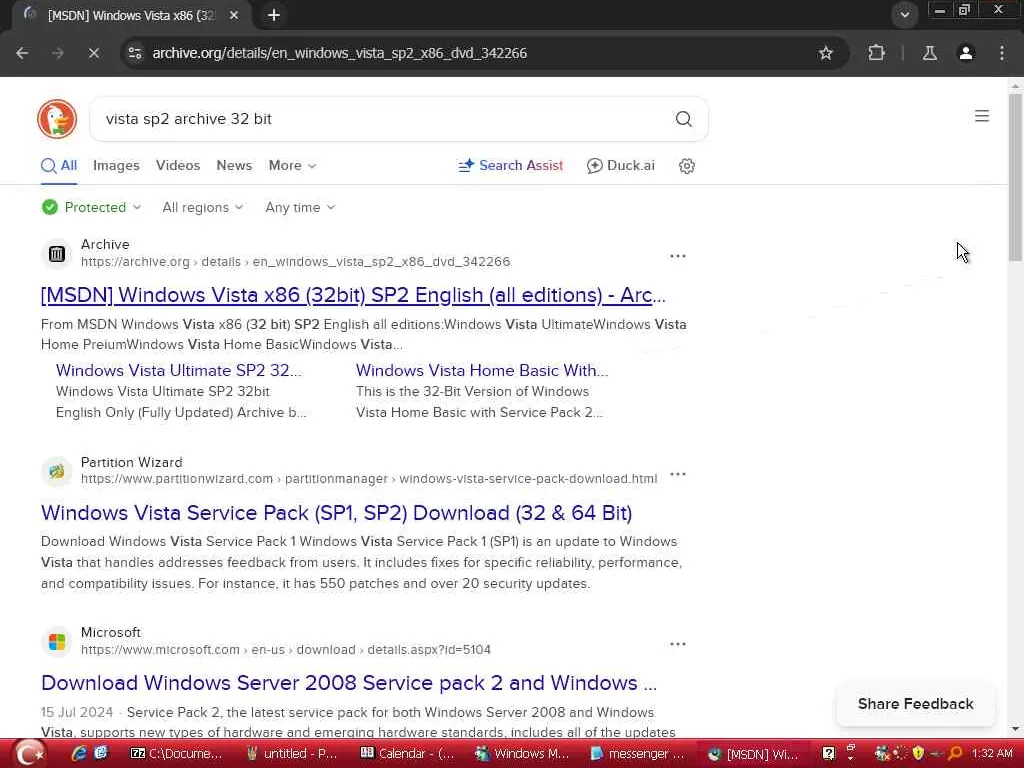Switch to the 7-Zip C:\Docume... taskbar window
The height and width of the screenshot is (768, 1024).
[176, 754]
